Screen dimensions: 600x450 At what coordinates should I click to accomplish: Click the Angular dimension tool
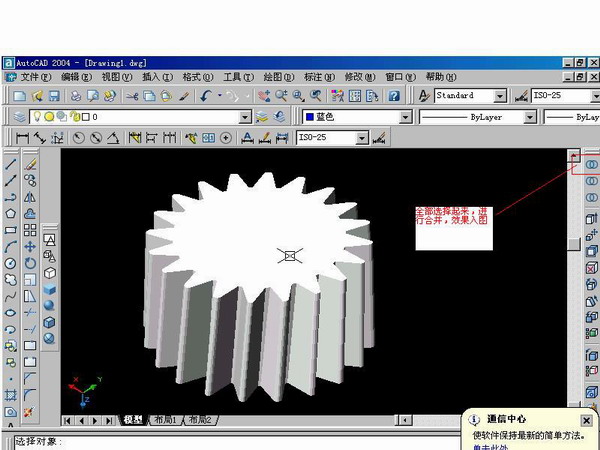(x=113, y=138)
